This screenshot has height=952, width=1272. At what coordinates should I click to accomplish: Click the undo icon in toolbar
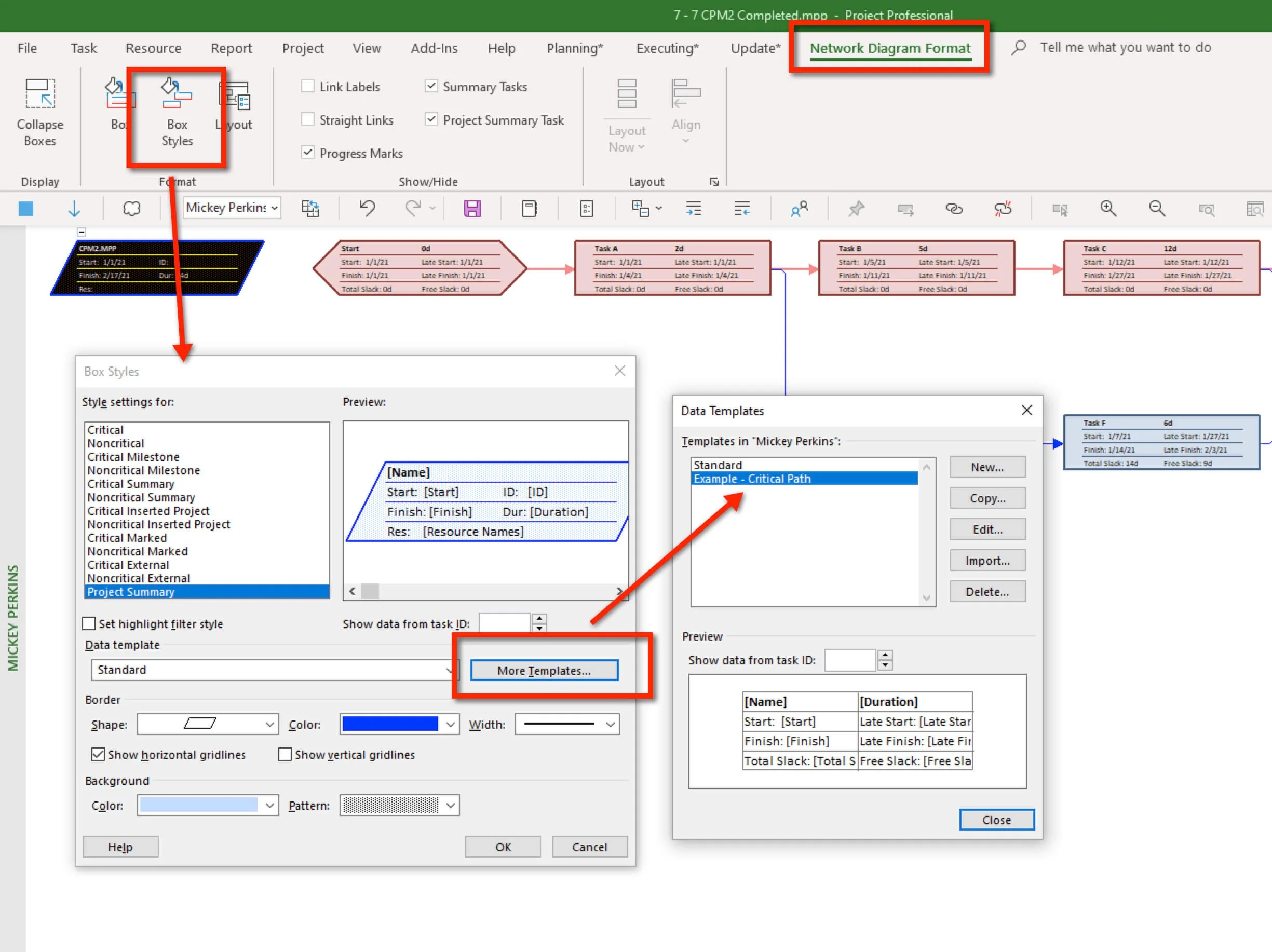(x=367, y=208)
